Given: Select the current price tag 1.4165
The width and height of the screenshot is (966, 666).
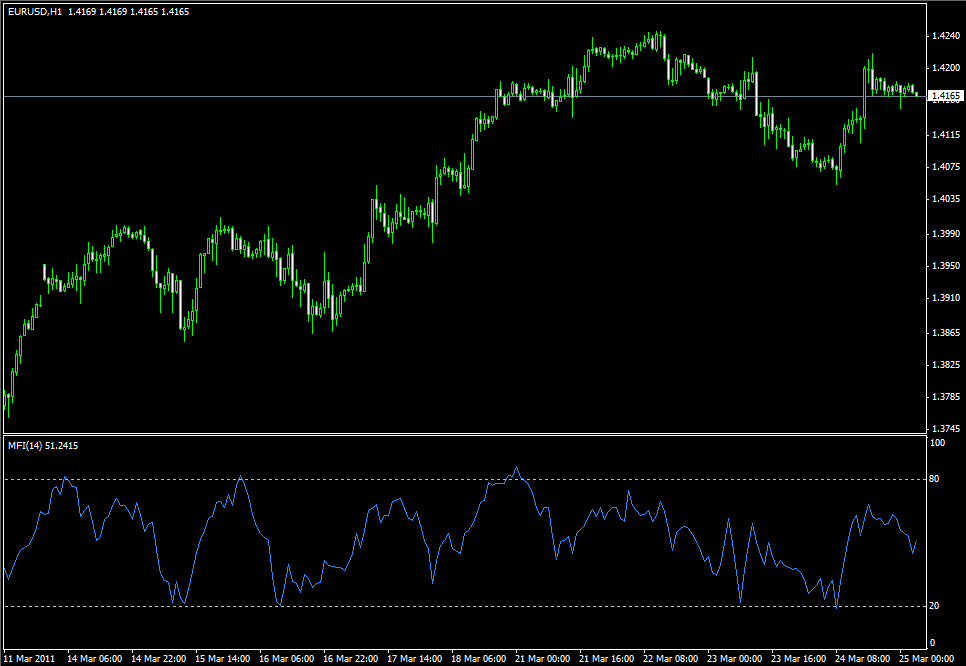Looking at the screenshot, I should point(946,95).
